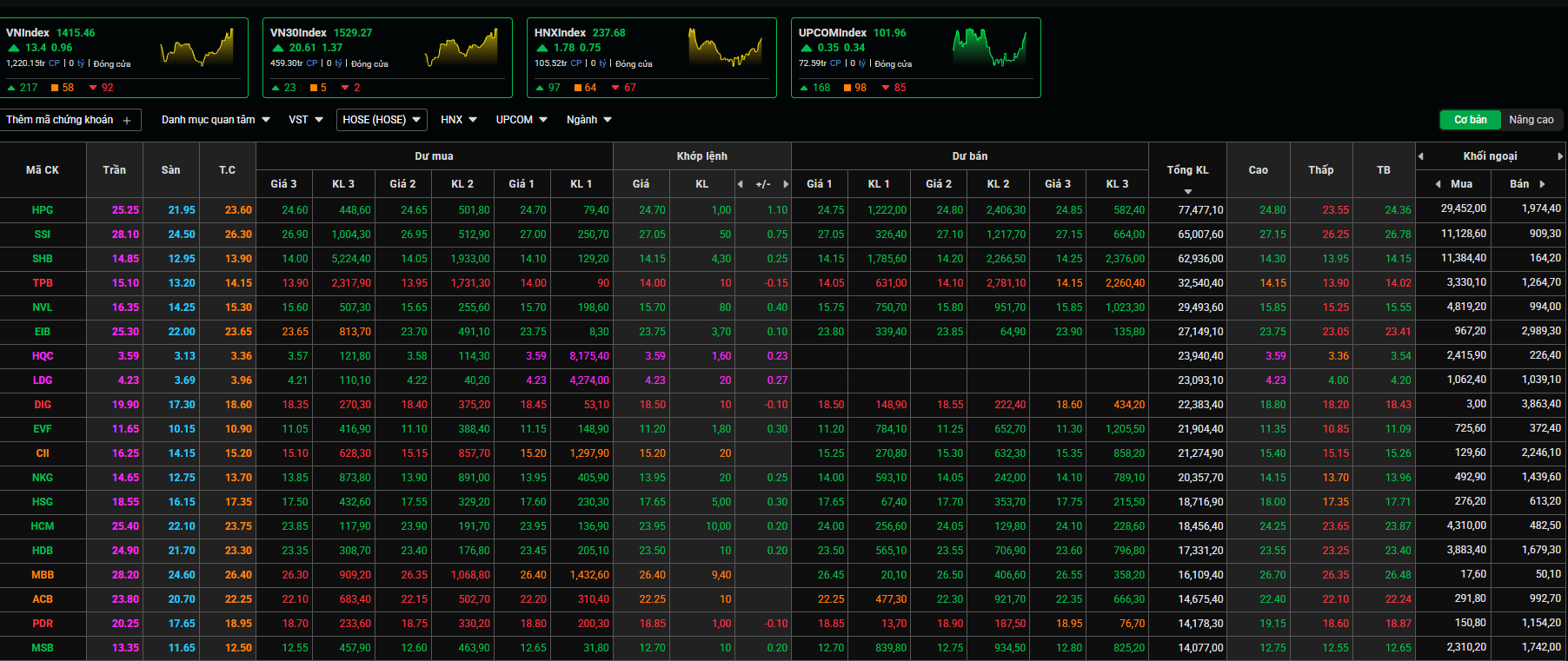Click the right arrow beside the +/- column
This screenshot has width=1568, height=661.
coord(786,184)
